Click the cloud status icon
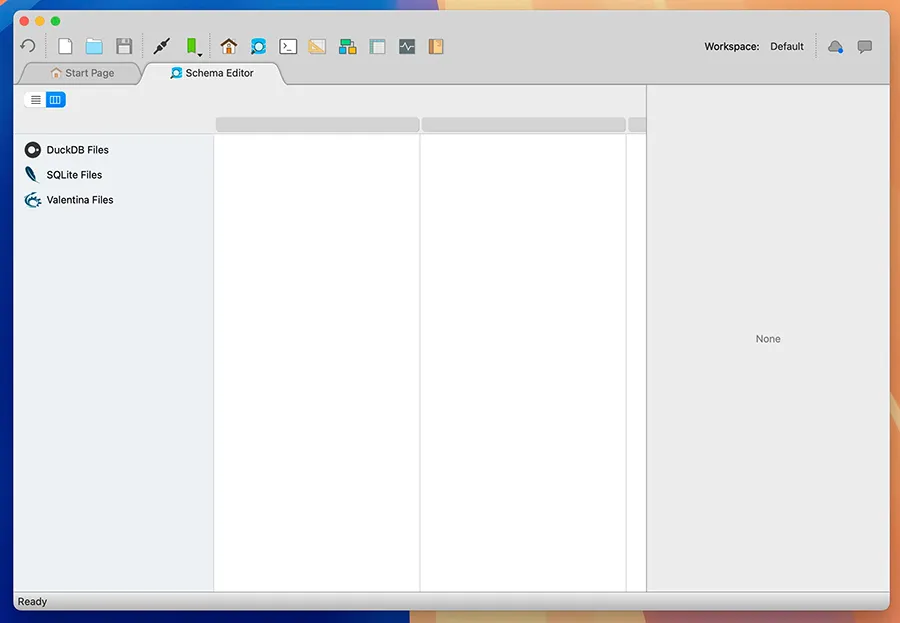The width and height of the screenshot is (900, 623). coord(835,46)
